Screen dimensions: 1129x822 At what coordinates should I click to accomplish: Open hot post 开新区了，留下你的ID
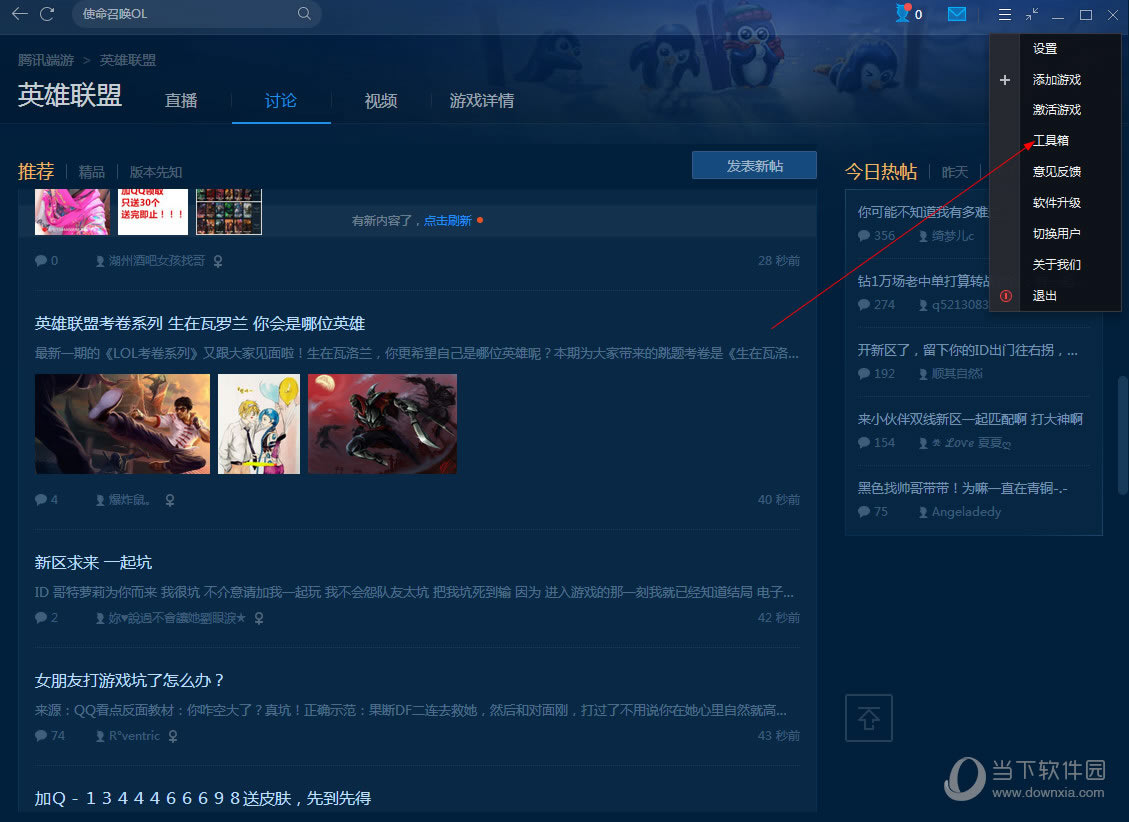[968, 351]
